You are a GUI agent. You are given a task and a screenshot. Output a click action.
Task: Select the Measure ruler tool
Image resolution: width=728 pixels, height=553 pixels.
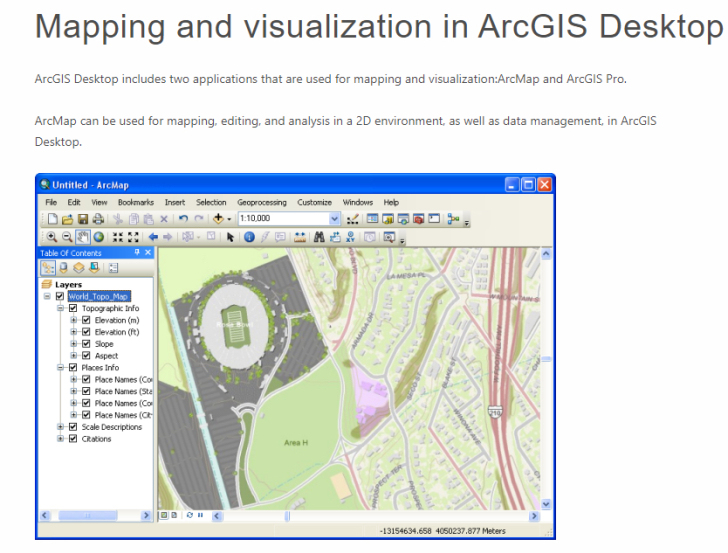pos(300,237)
